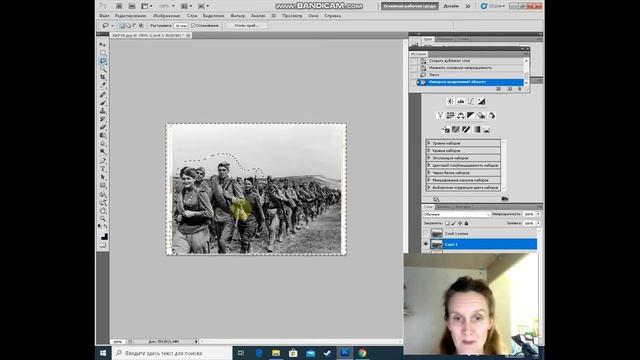The height and width of the screenshot is (360, 640).
Task: Select the Horizontal Type tool
Action: (x=103, y=169)
